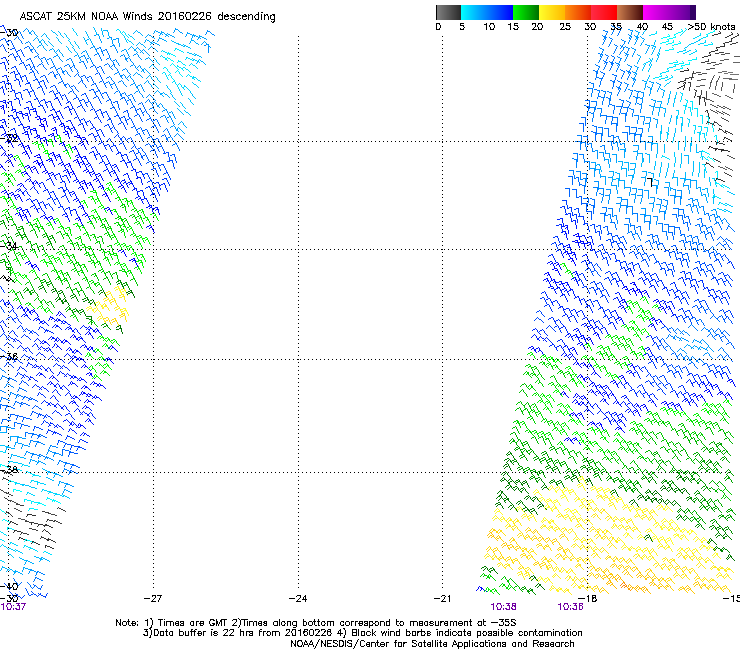Click the '-36' latitude axis label

[x=9, y=356]
